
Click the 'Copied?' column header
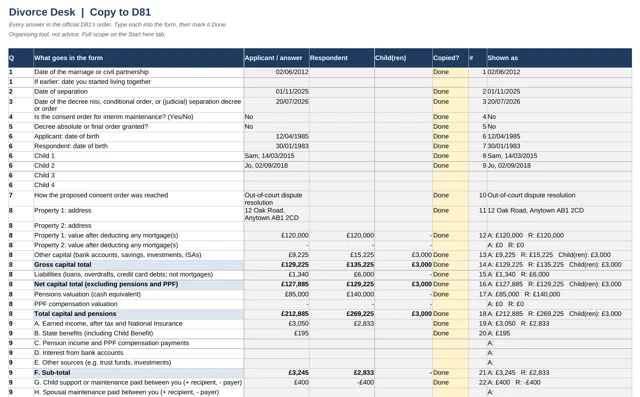[450, 58]
